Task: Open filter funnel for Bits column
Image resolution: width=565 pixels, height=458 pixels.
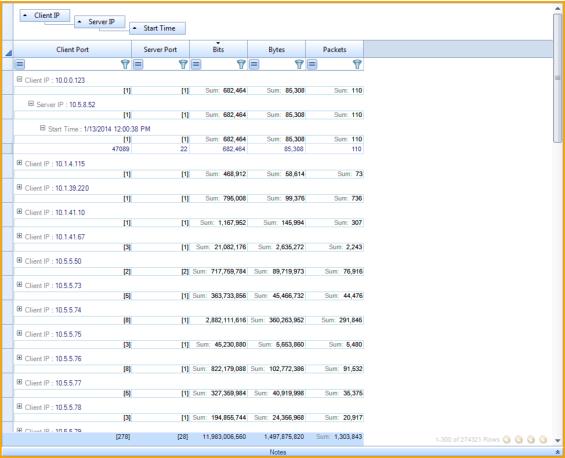Action: 241,65
